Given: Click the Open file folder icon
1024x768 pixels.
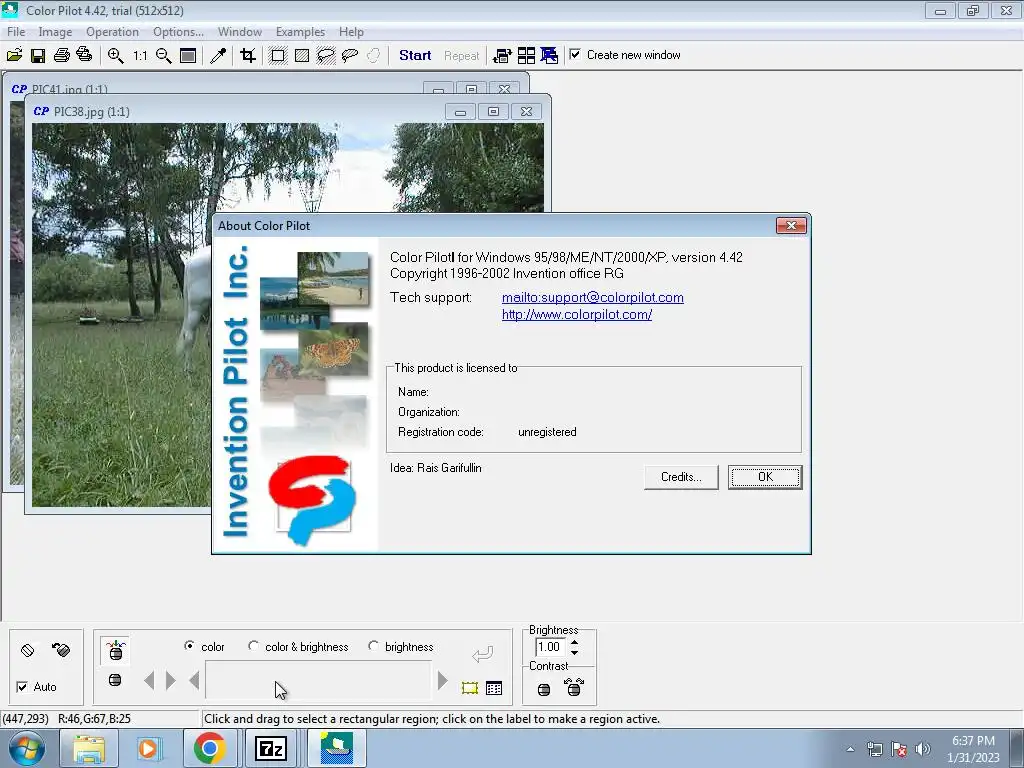Looking at the screenshot, I should [14, 56].
